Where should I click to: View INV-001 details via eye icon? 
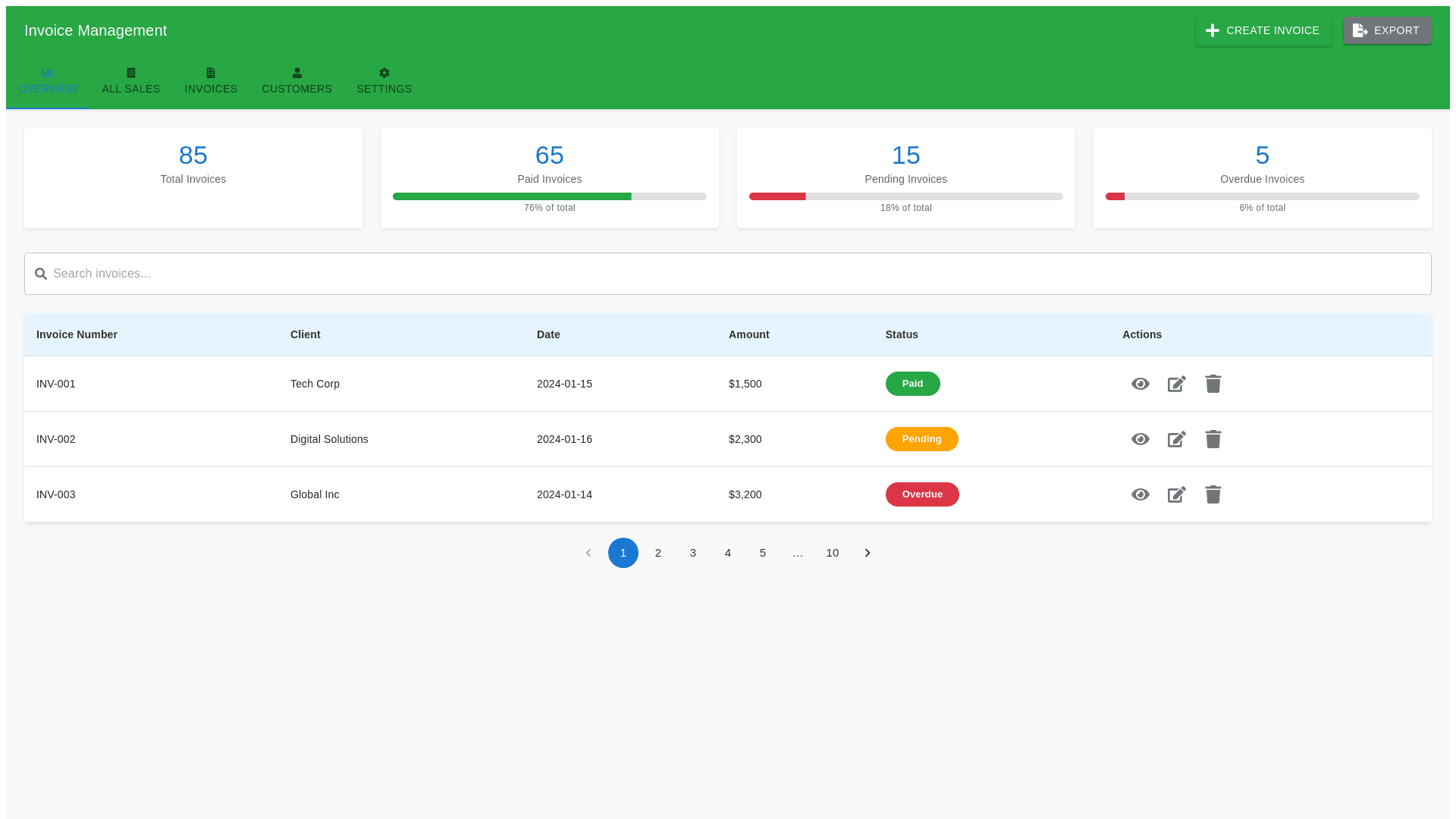pyautogui.click(x=1140, y=384)
